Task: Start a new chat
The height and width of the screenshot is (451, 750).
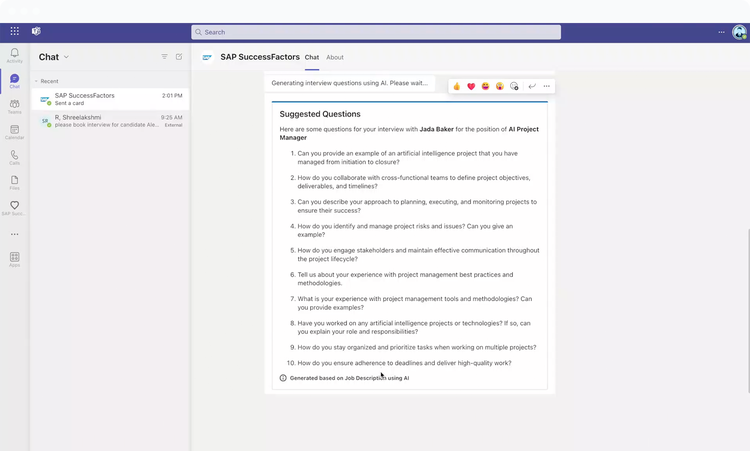Action: (x=179, y=56)
